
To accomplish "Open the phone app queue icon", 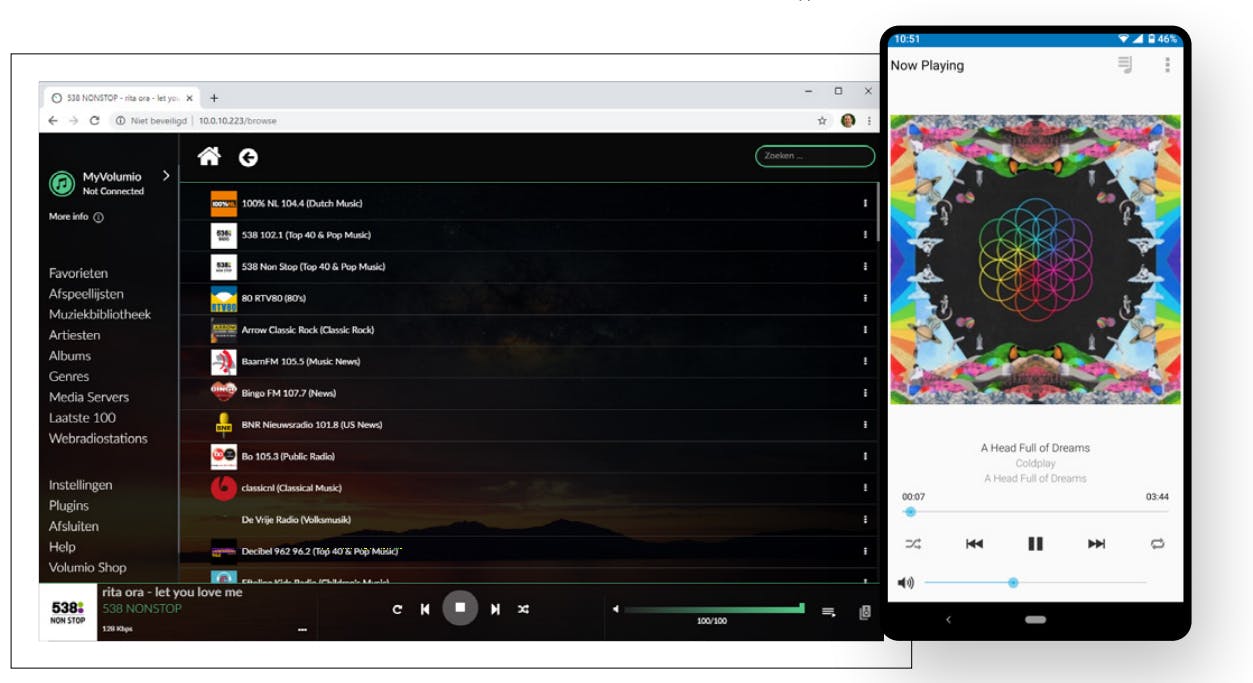I will coord(1125,65).
